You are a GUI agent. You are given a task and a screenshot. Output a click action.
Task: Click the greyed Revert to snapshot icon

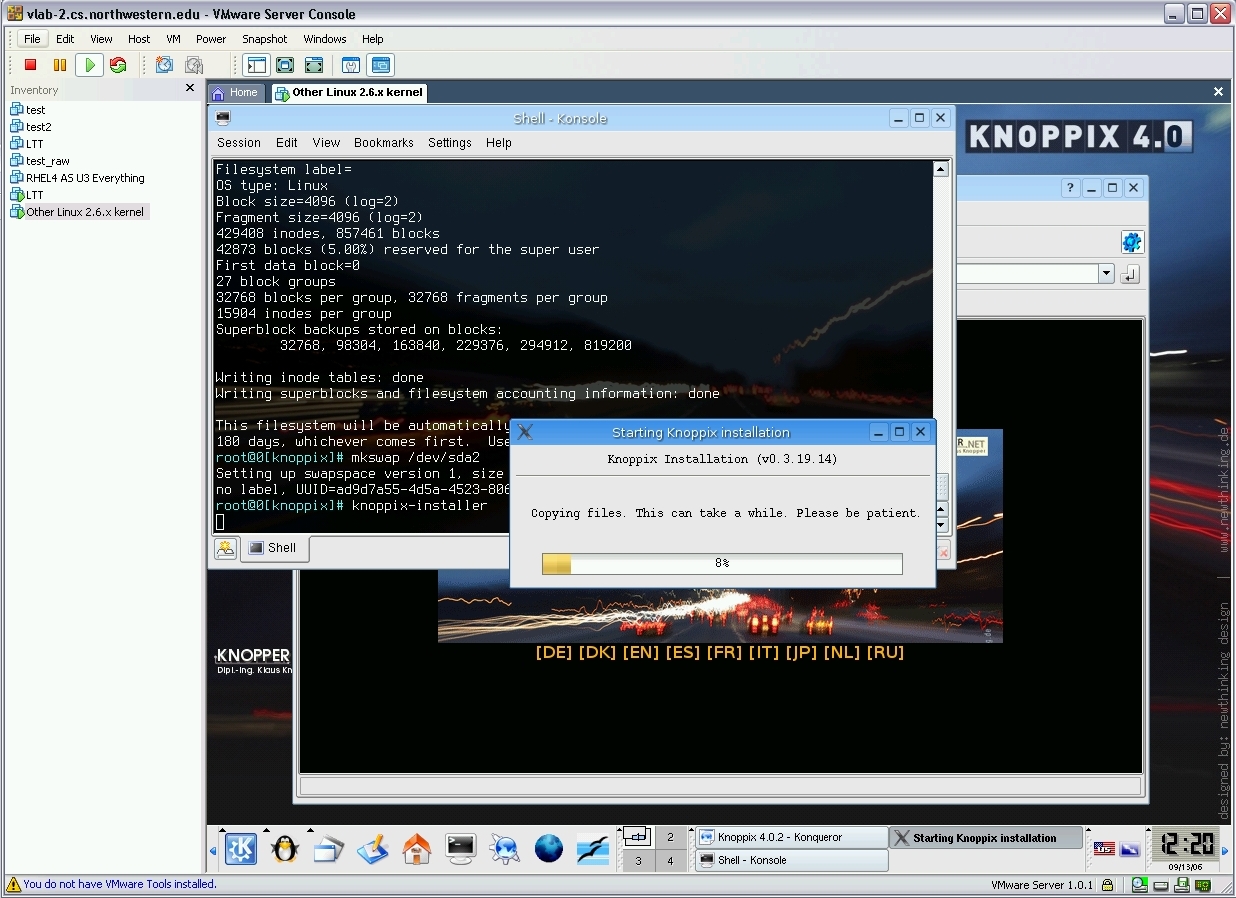[x=194, y=65]
